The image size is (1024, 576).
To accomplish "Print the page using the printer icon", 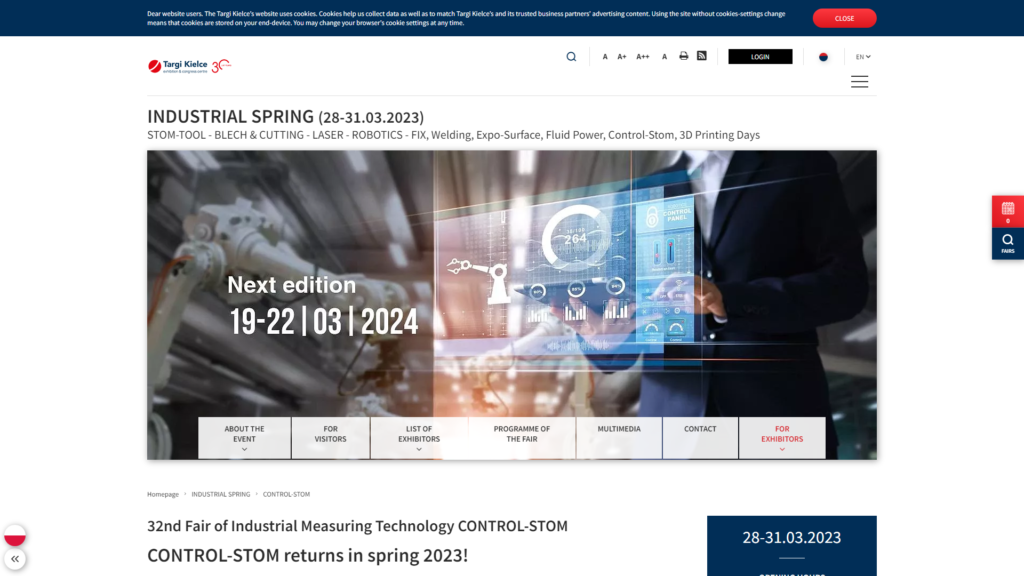I will pyautogui.click(x=683, y=56).
